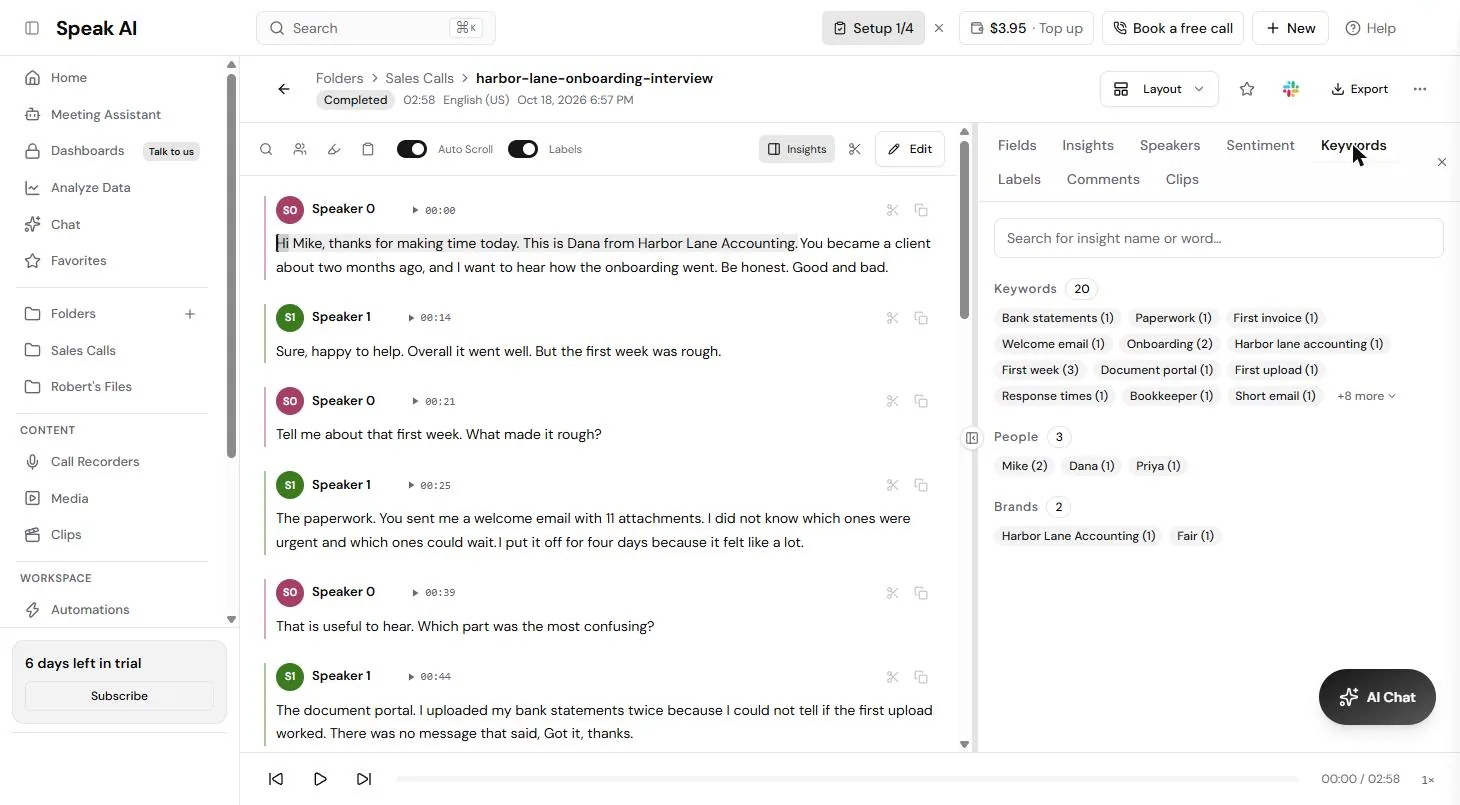1460x805 pixels.
Task: Play the audio recording
Action: 320,779
